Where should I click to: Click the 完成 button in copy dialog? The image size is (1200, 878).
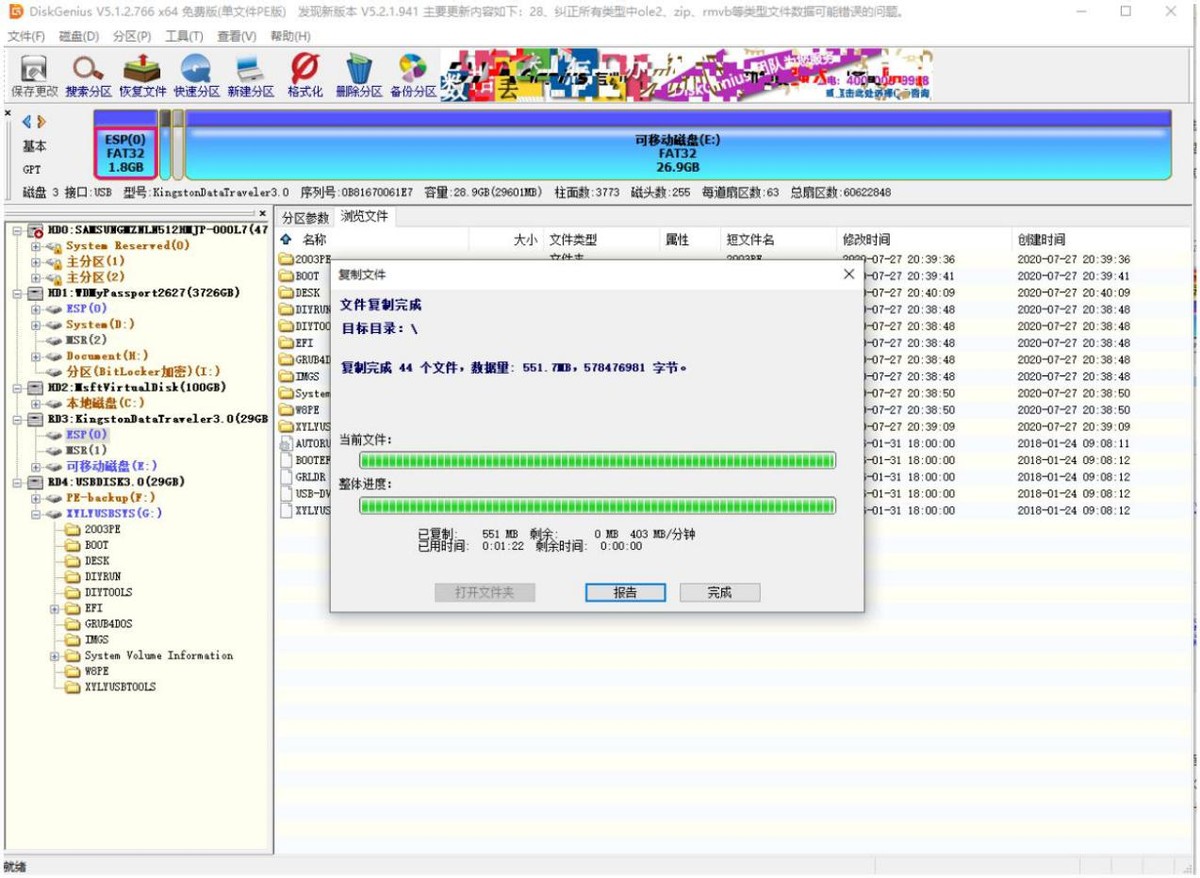pos(720,592)
